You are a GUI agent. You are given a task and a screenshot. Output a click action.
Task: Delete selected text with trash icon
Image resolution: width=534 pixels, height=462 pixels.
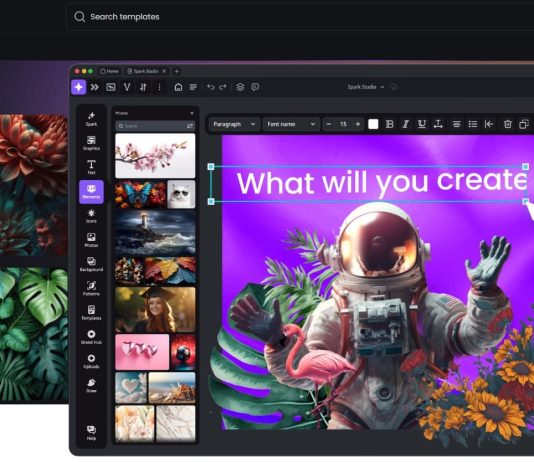[507, 124]
